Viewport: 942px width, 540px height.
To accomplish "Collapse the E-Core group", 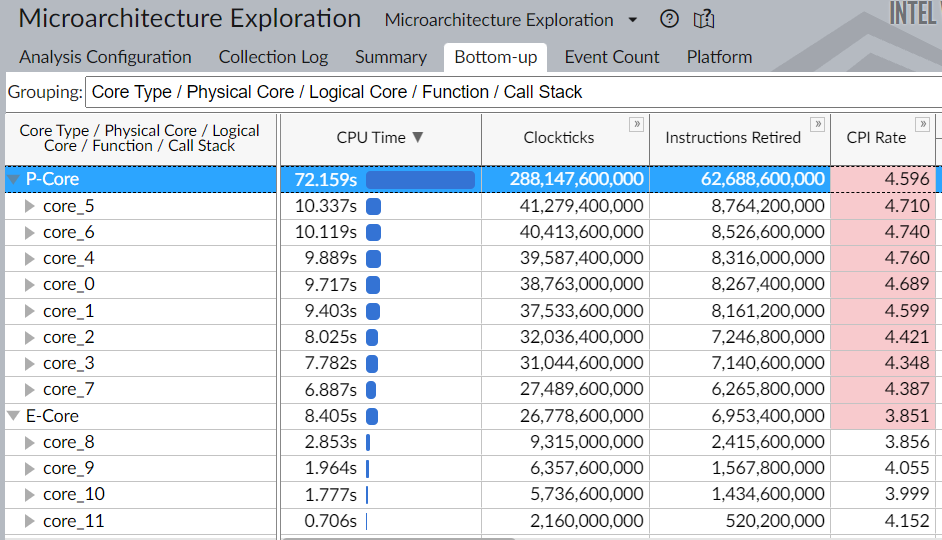I will click(13, 416).
